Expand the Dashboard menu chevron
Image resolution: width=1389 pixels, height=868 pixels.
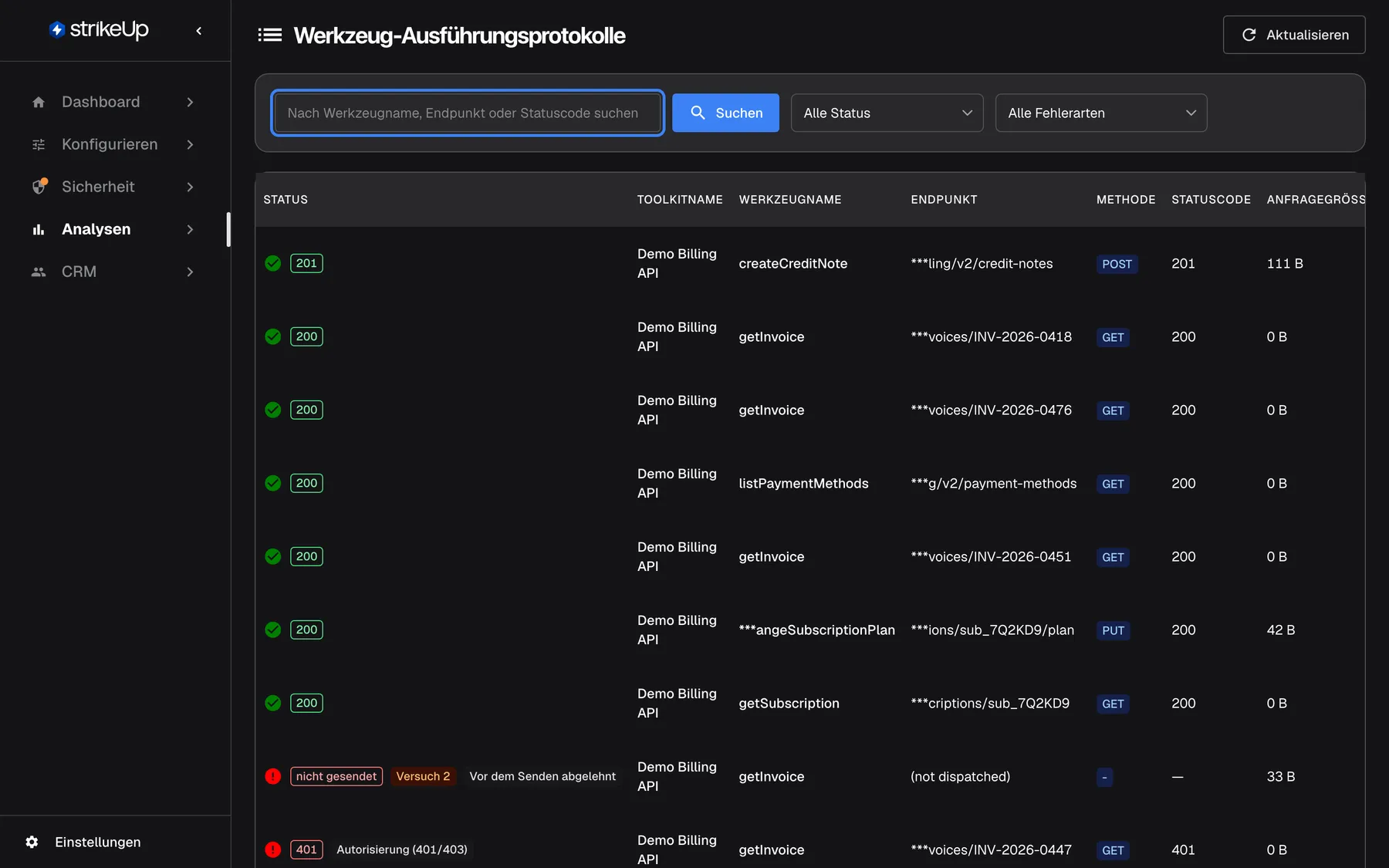point(190,102)
